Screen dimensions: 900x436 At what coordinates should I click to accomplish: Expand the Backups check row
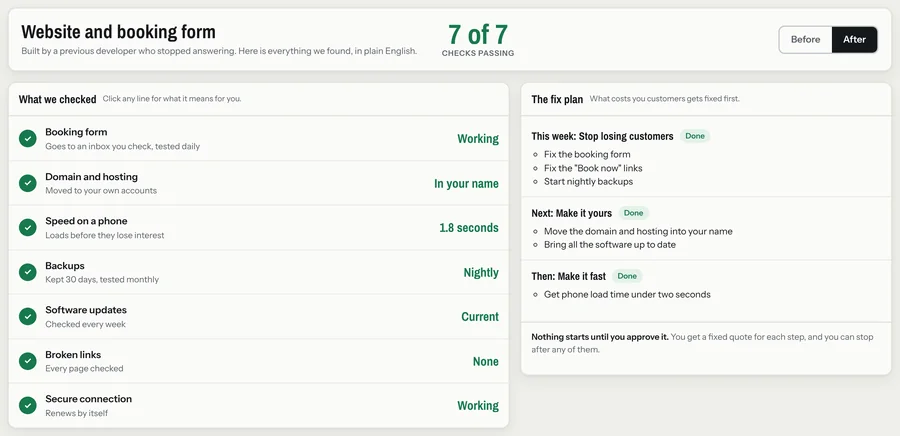pyautogui.click(x=258, y=272)
